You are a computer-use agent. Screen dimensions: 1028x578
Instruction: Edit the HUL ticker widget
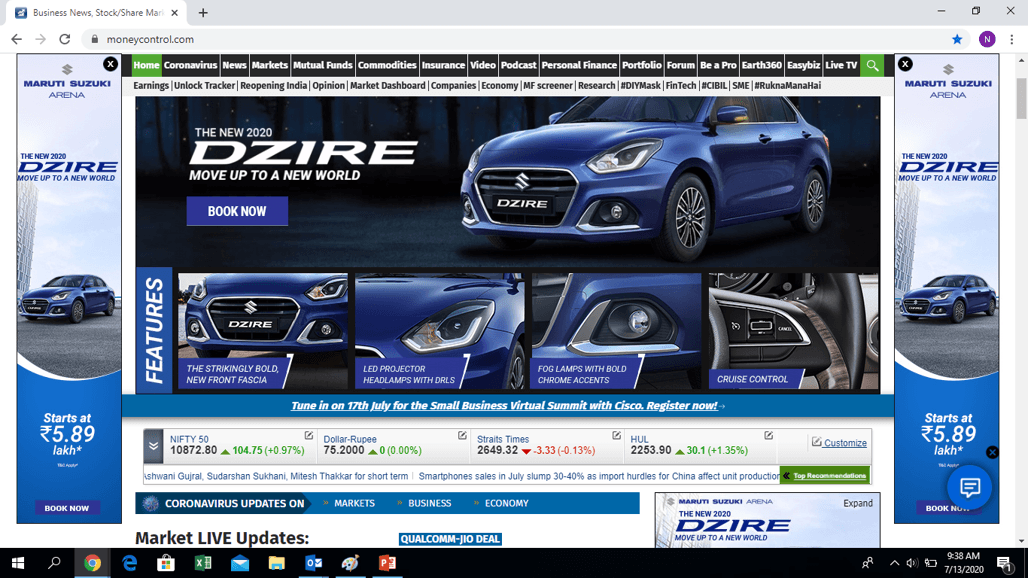pyautogui.click(x=768, y=435)
